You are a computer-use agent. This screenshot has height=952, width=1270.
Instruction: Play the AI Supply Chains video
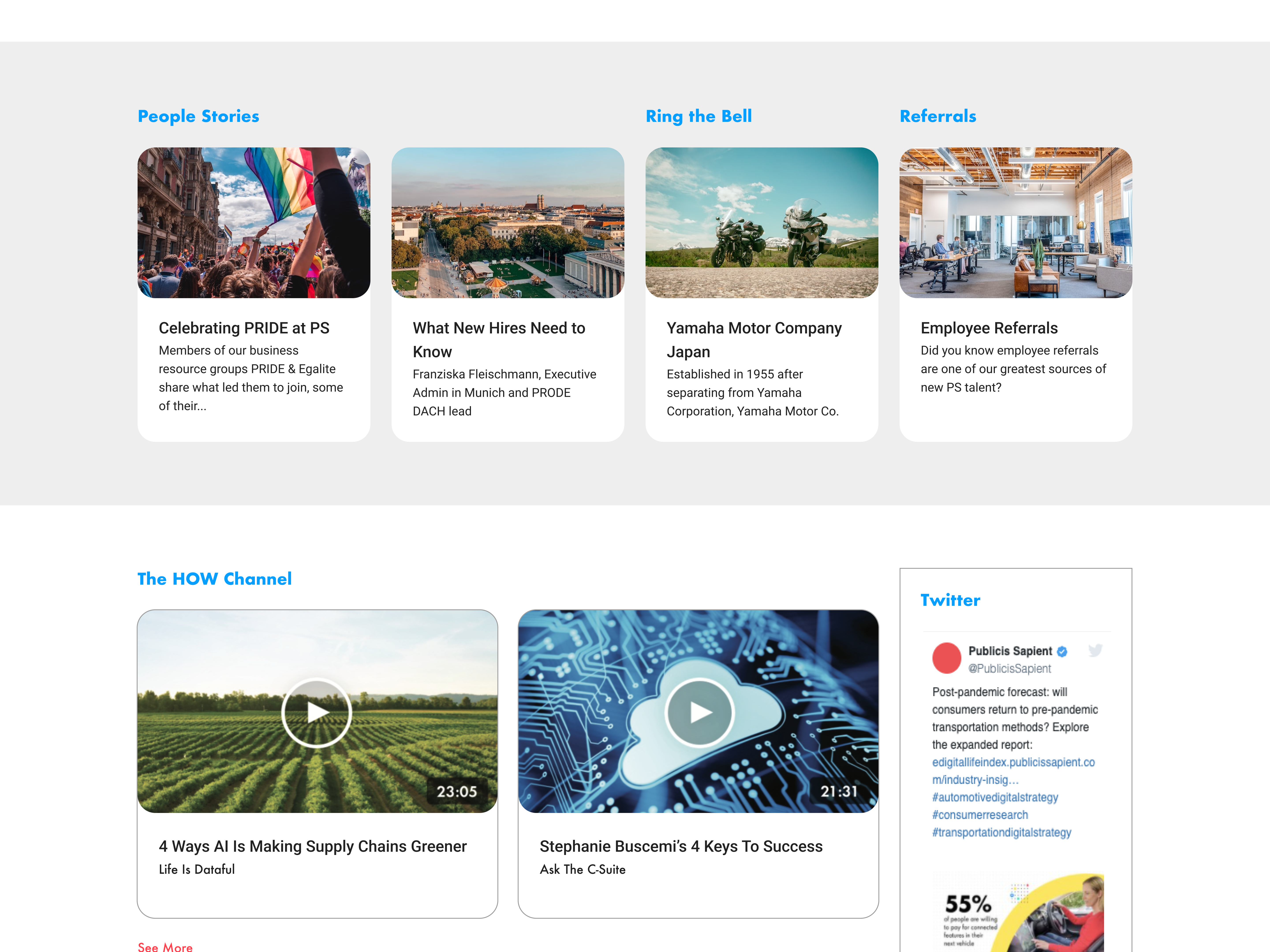pyautogui.click(x=316, y=712)
